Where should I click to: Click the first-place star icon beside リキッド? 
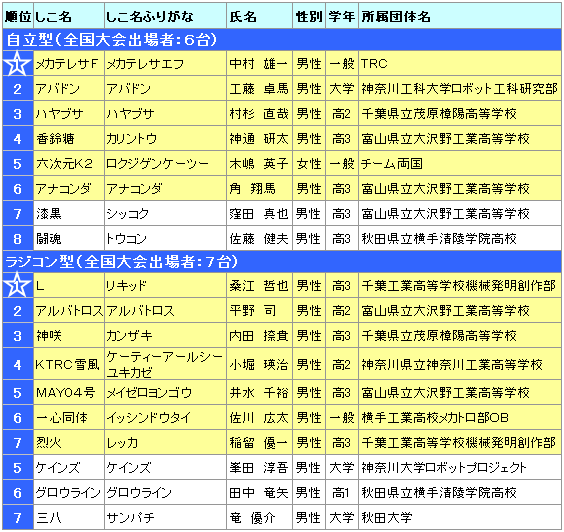[x=17, y=285]
